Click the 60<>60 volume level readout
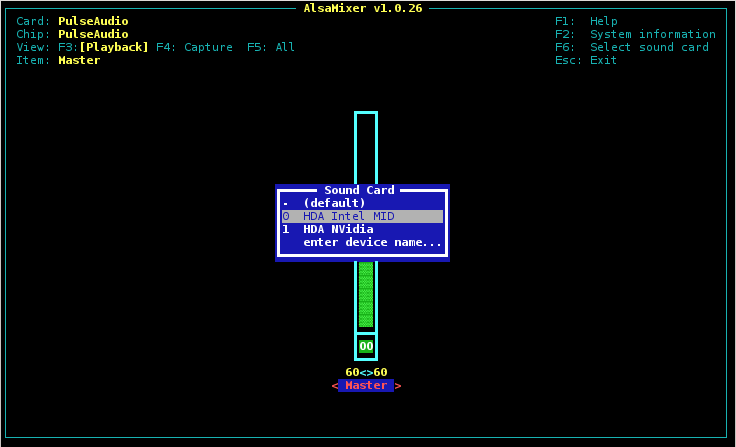This screenshot has width=736, height=447. tap(366, 372)
